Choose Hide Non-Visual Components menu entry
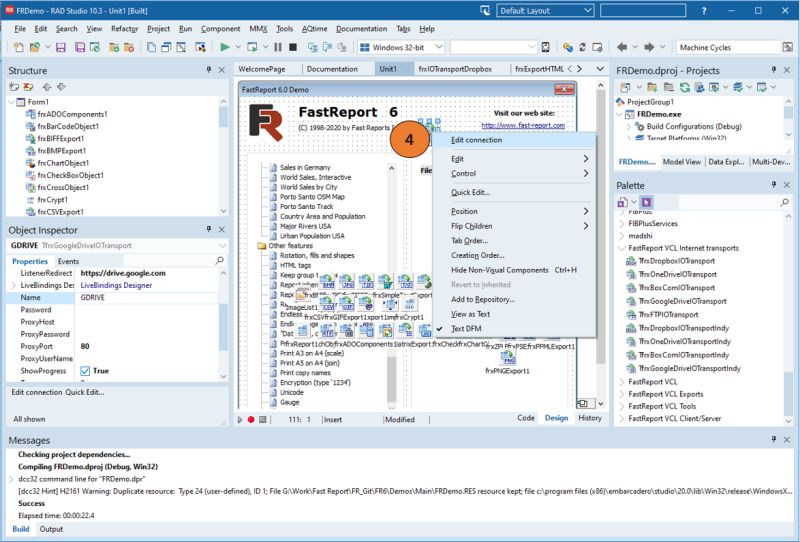The image size is (800, 542). tap(514, 270)
